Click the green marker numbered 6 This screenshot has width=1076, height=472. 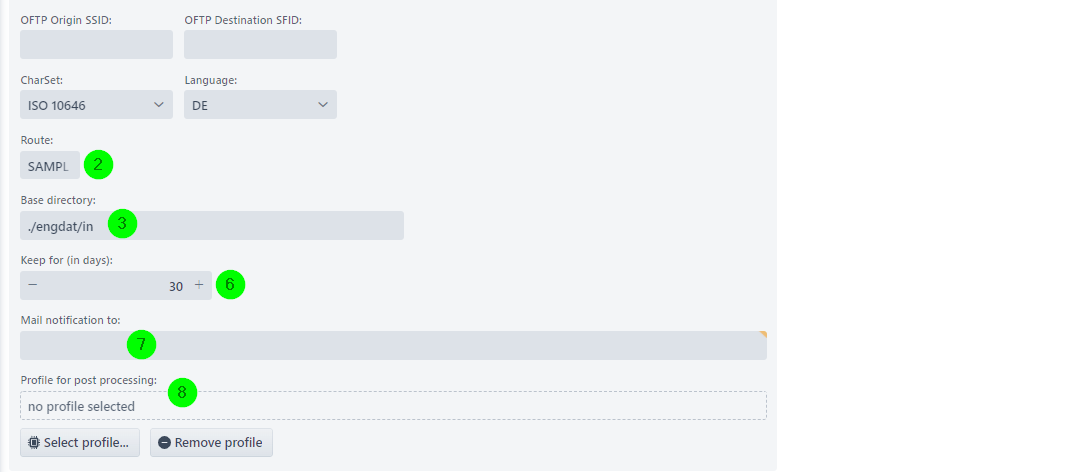[231, 285]
